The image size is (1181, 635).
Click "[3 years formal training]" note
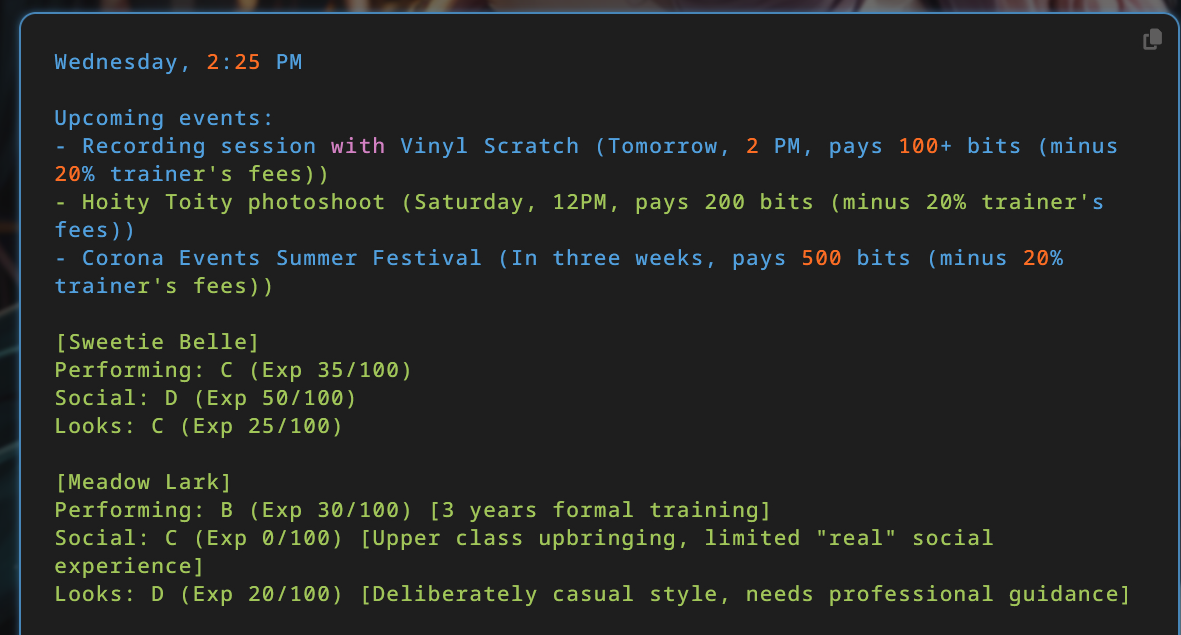pos(600,510)
